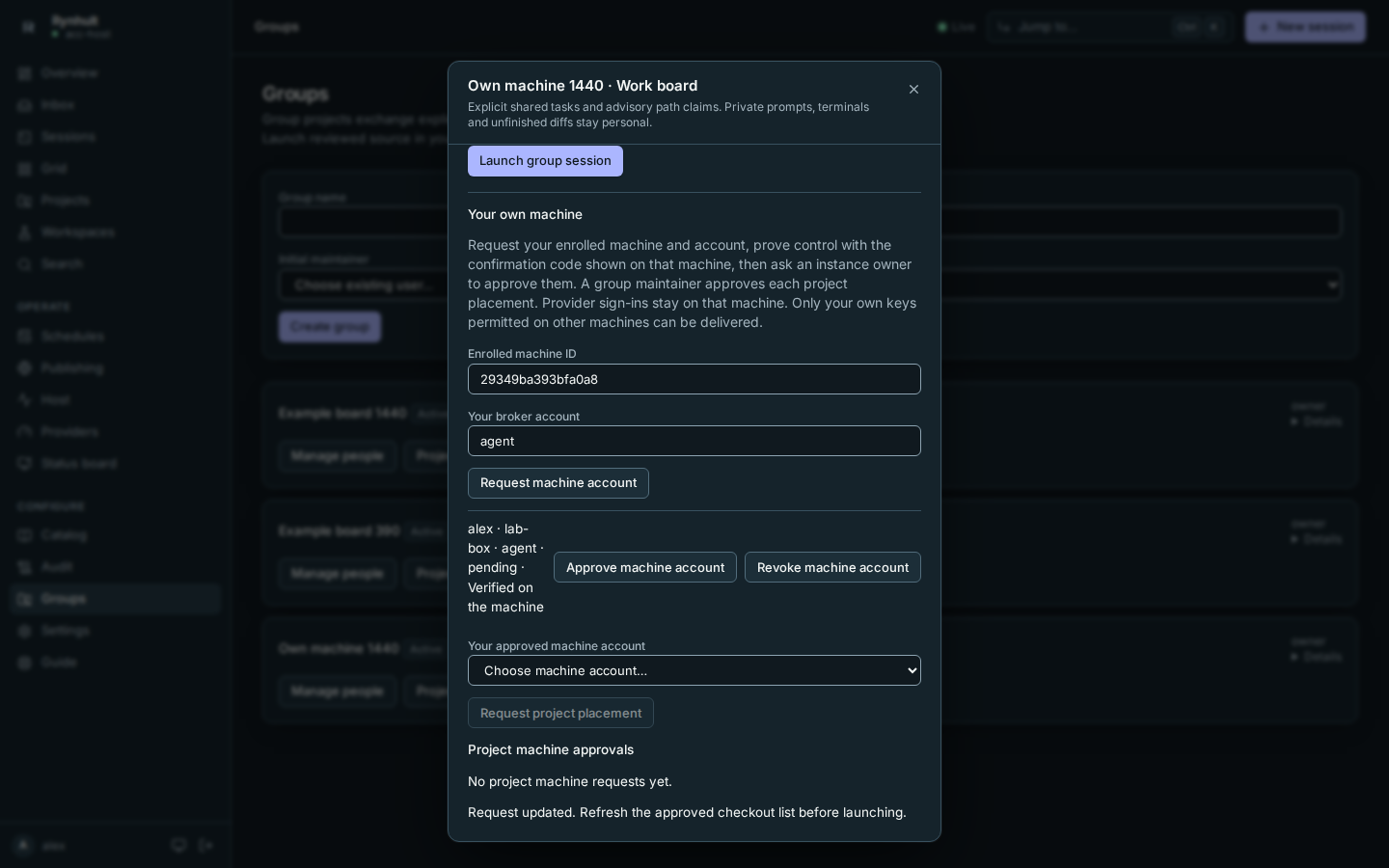This screenshot has height=868, width=1389.
Task: Open the Choose machine account dropdown
Action: tap(694, 670)
